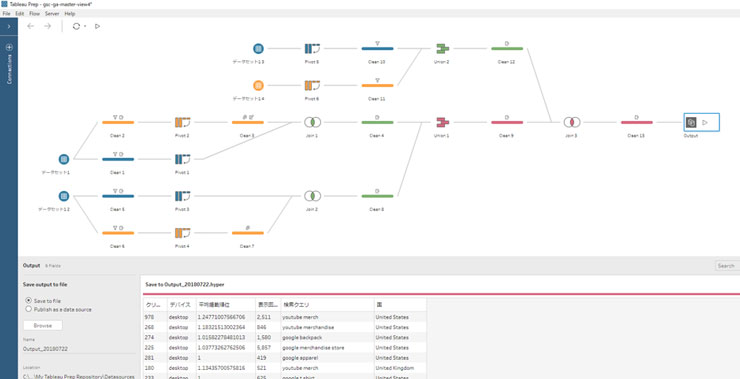The image size is (740, 379).
Task: Open the Flow menu
Action: point(34,14)
